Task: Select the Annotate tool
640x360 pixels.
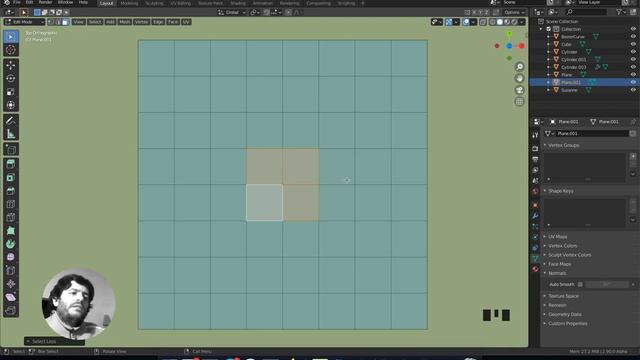Action: [x=11, y=120]
